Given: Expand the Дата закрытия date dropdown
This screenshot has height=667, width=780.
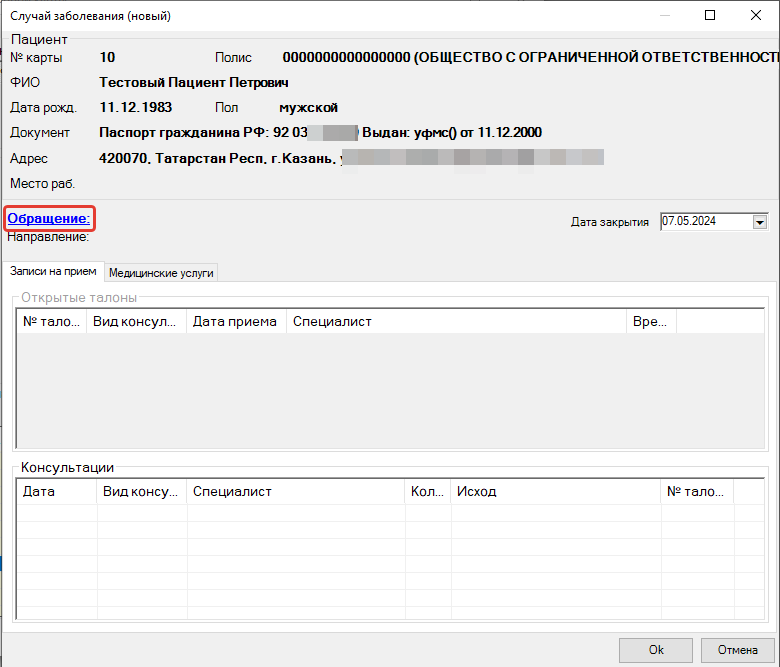Looking at the screenshot, I should [760, 222].
